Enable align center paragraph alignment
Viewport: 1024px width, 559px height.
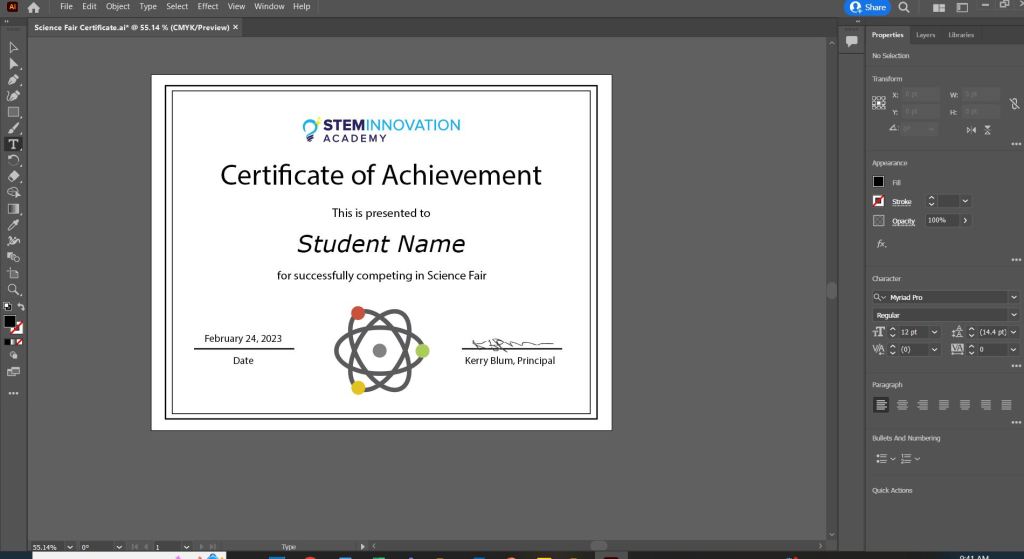coord(902,405)
